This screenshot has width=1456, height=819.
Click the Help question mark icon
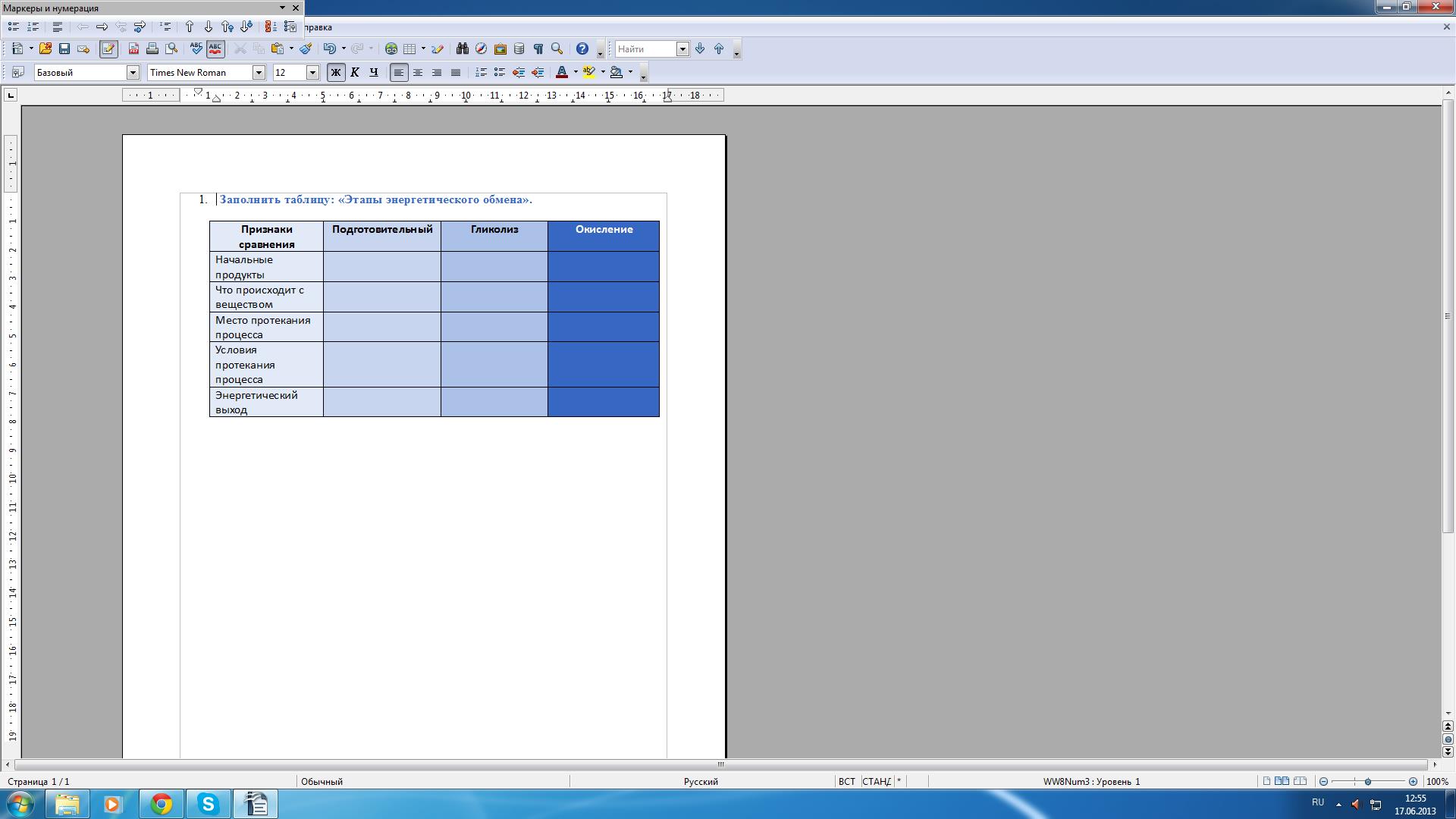tap(582, 49)
